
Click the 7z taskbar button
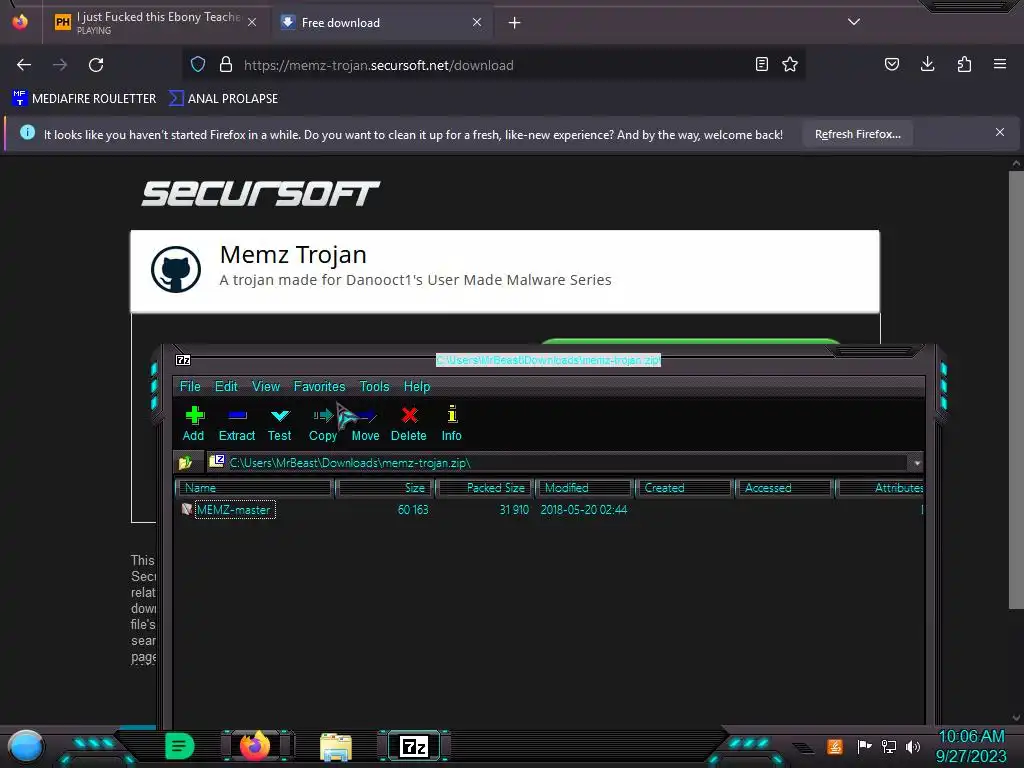tap(414, 746)
